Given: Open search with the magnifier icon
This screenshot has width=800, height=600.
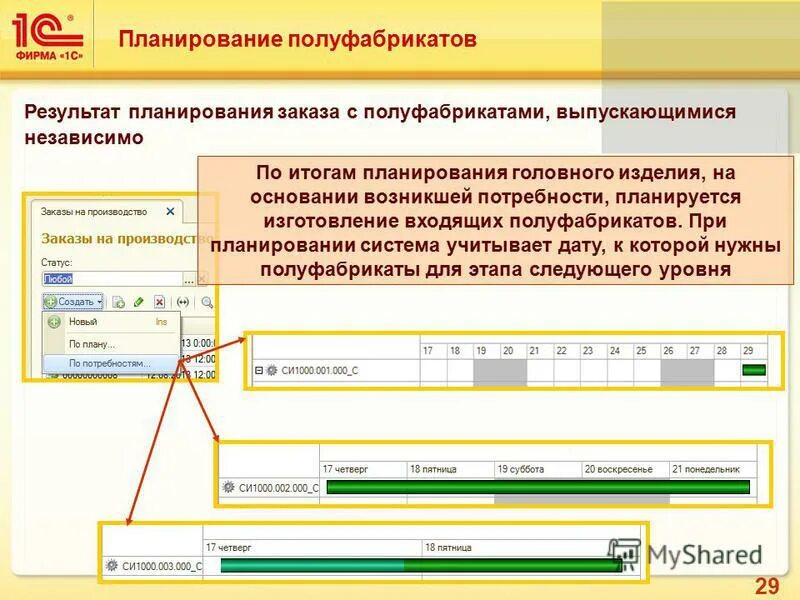Looking at the screenshot, I should point(206,302).
